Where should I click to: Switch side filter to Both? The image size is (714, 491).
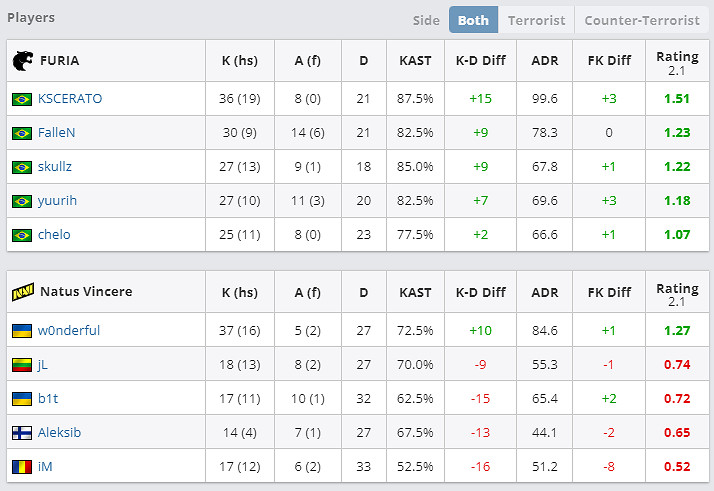[474, 20]
